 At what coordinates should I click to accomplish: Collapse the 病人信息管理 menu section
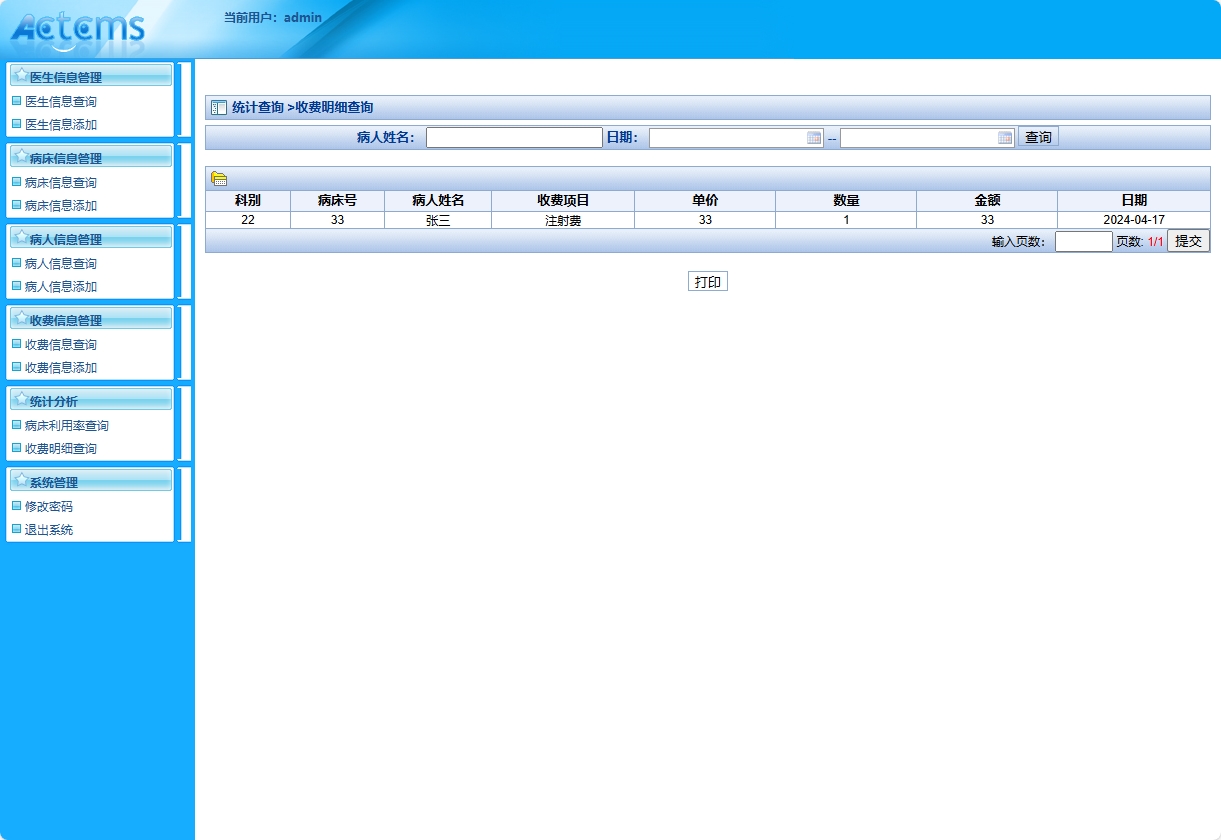pos(91,238)
